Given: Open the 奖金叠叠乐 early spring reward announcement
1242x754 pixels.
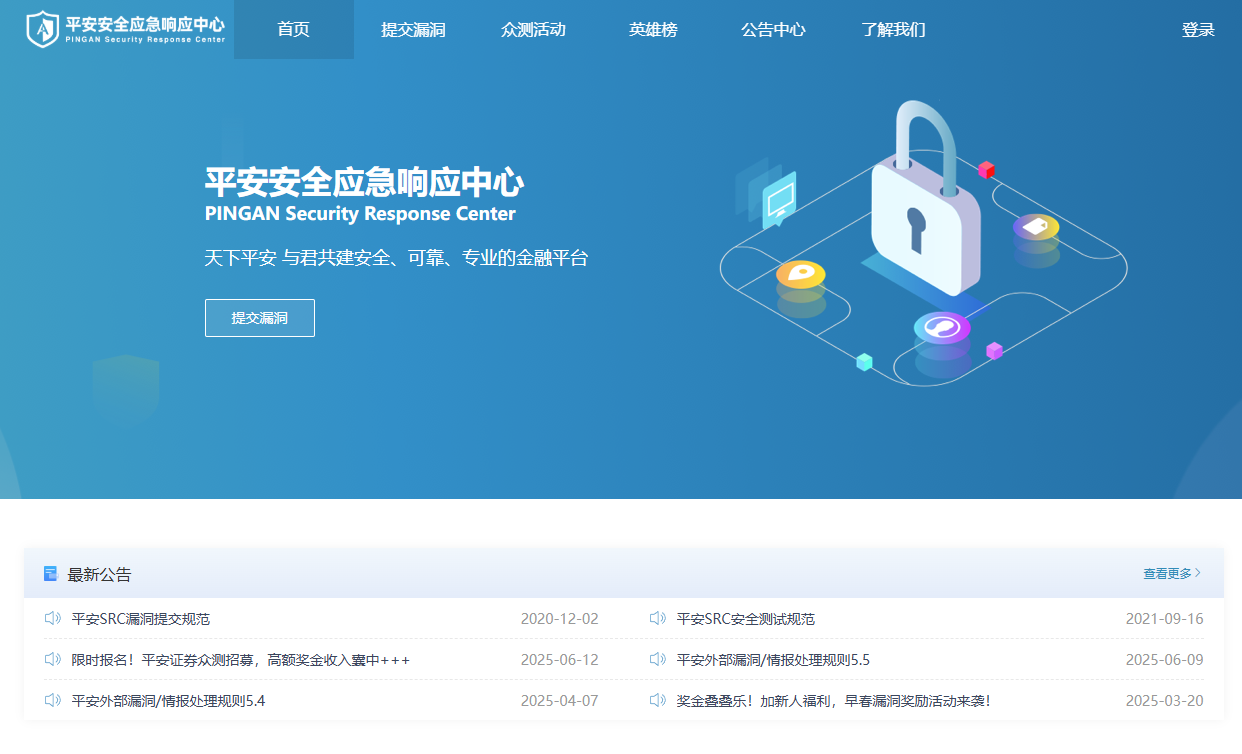Looking at the screenshot, I should pos(833,701).
